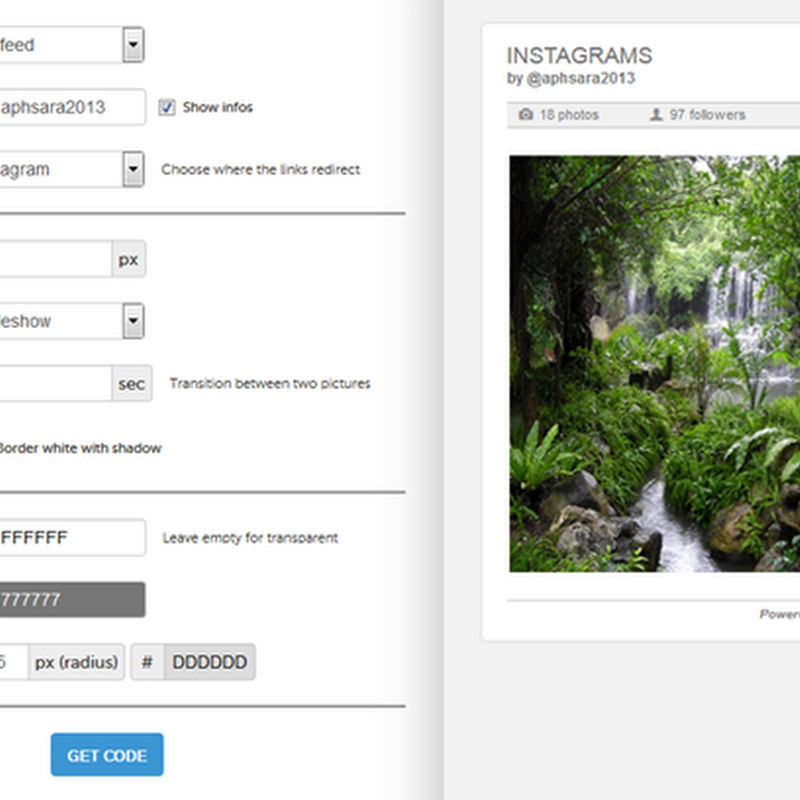Click the gray 777777 color field
Screen dimensions: 800x800
(72, 599)
